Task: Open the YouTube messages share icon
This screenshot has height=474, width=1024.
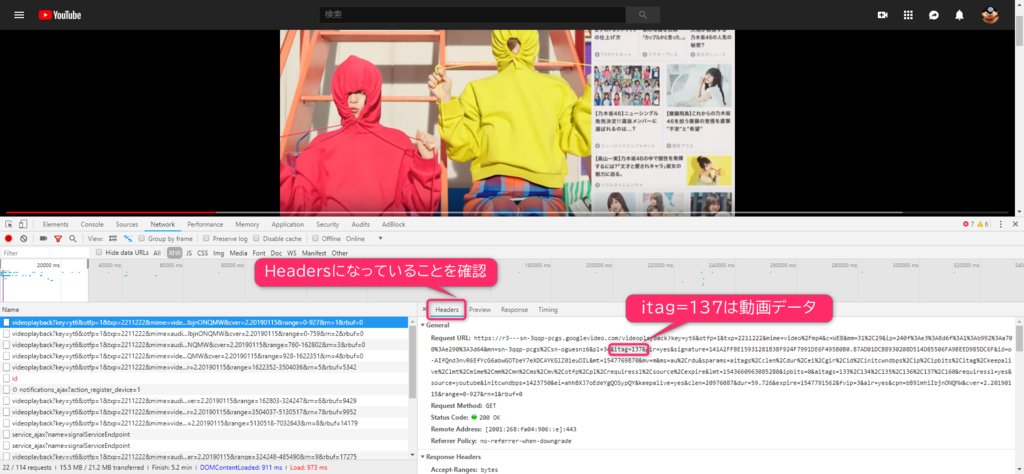Action: pyautogui.click(x=934, y=14)
